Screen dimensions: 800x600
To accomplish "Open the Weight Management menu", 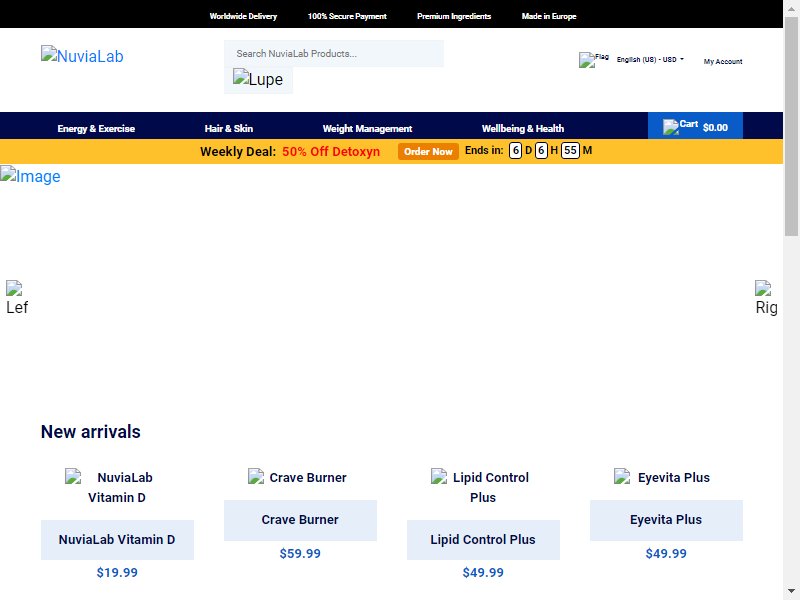I will point(367,129).
